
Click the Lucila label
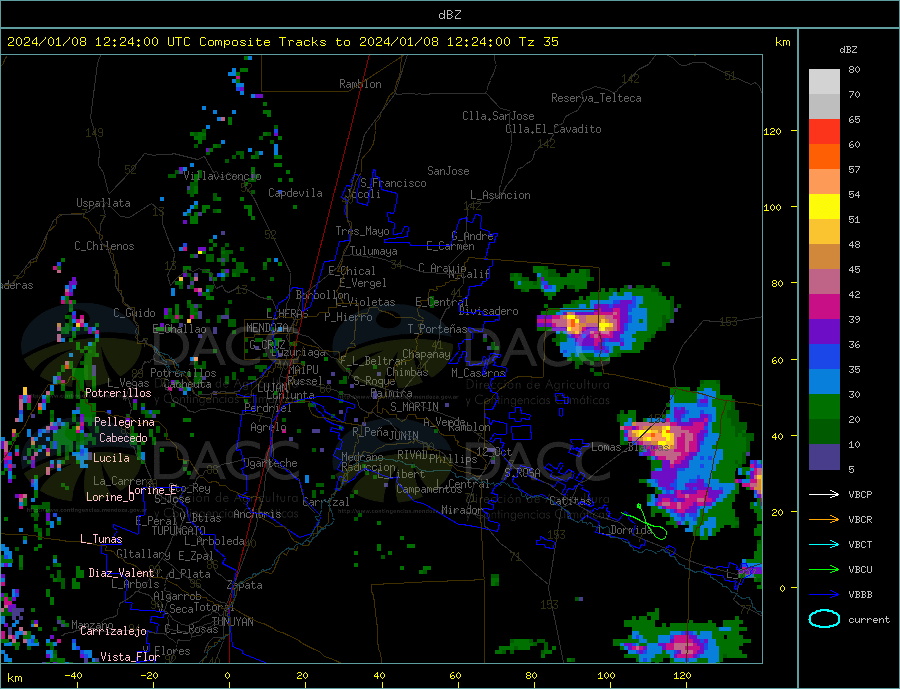pyautogui.click(x=111, y=458)
